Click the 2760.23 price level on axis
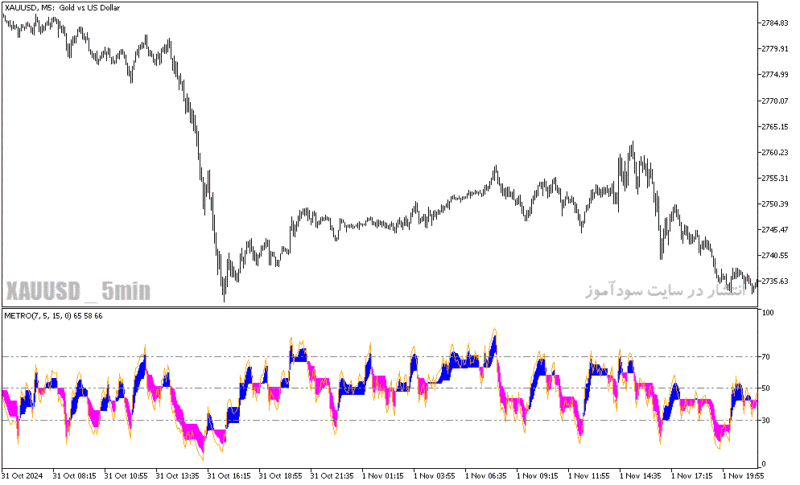 point(774,152)
